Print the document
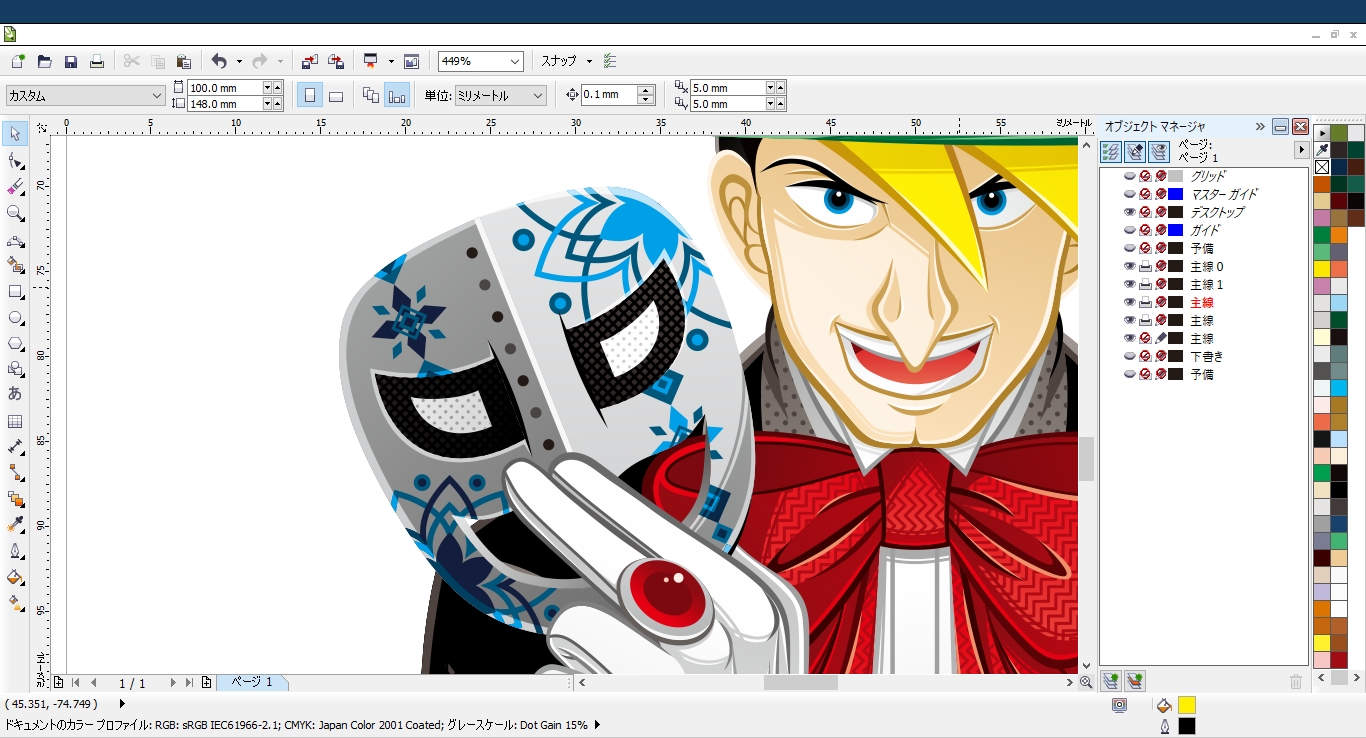The width and height of the screenshot is (1366, 738). click(97, 61)
